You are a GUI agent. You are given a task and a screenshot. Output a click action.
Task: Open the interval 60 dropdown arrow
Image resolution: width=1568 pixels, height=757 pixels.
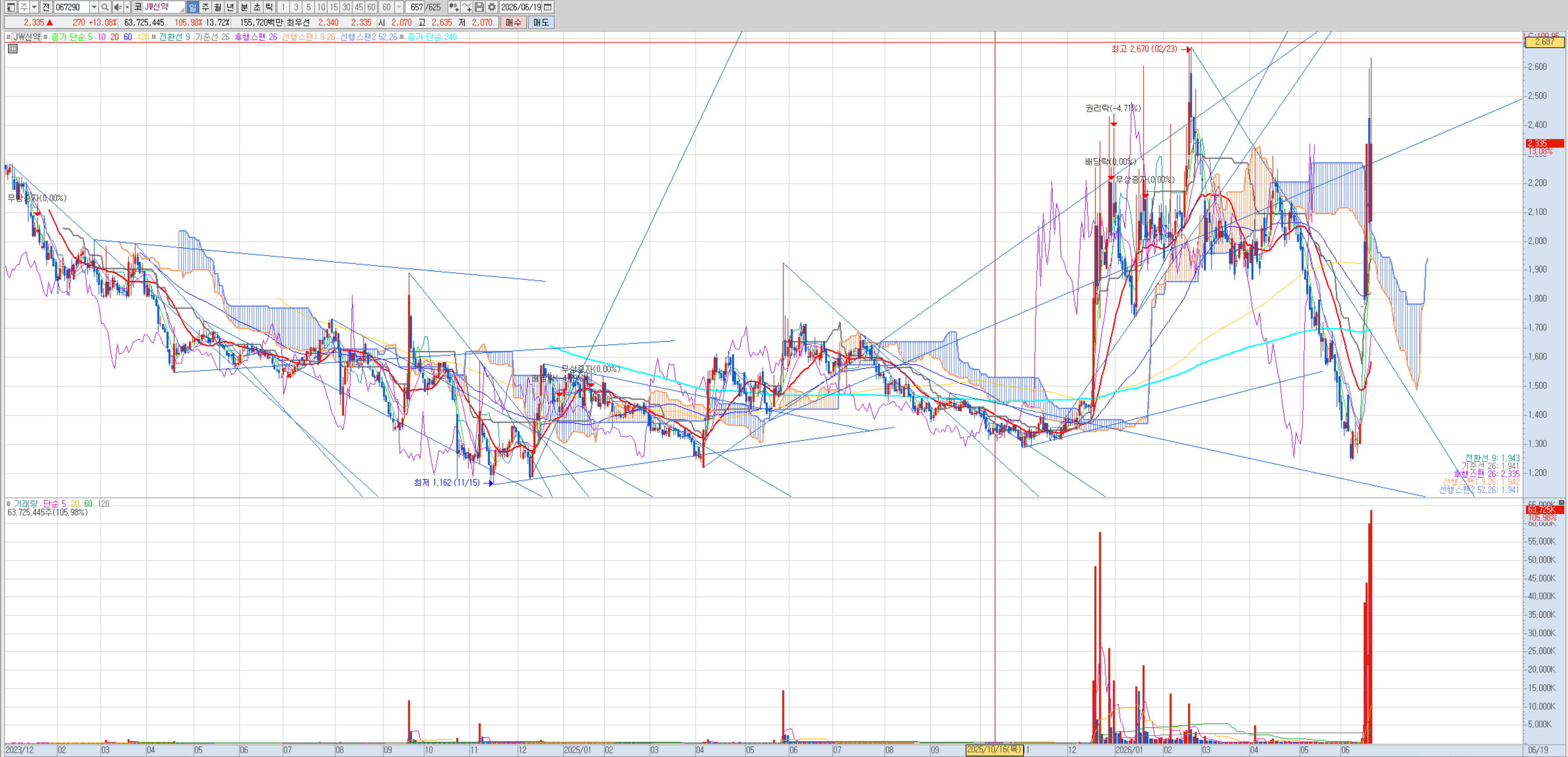(399, 7)
